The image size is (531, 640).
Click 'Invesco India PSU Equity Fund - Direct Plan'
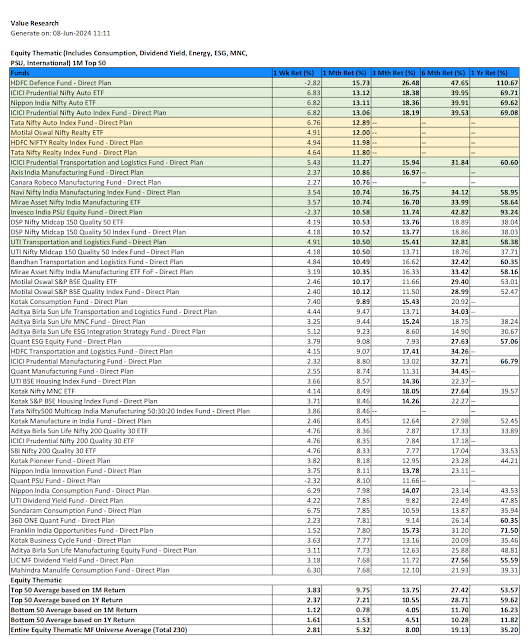pos(76,212)
